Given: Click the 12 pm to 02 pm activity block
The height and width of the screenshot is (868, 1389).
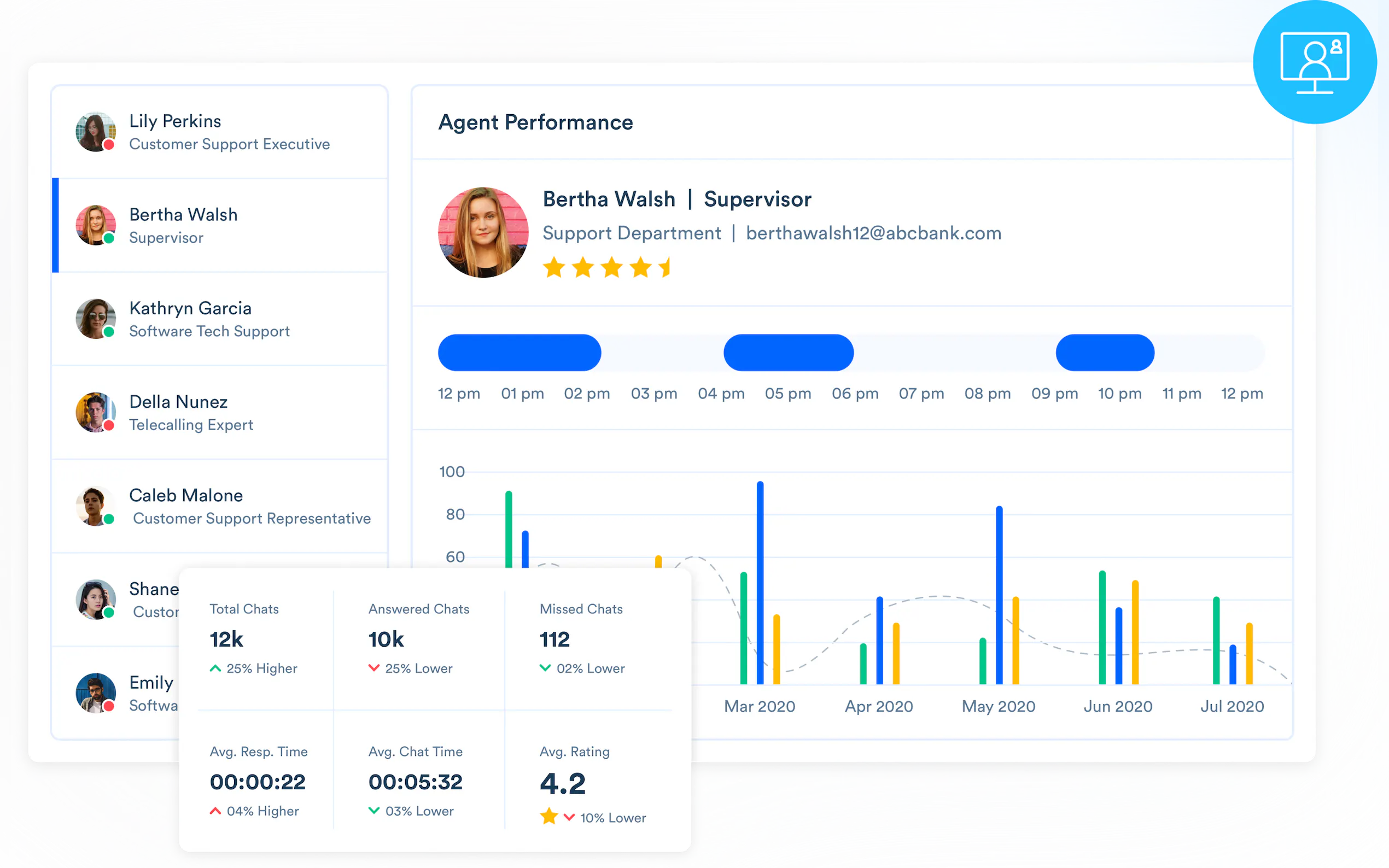Looking at the screenshot, I should [519, 353].
